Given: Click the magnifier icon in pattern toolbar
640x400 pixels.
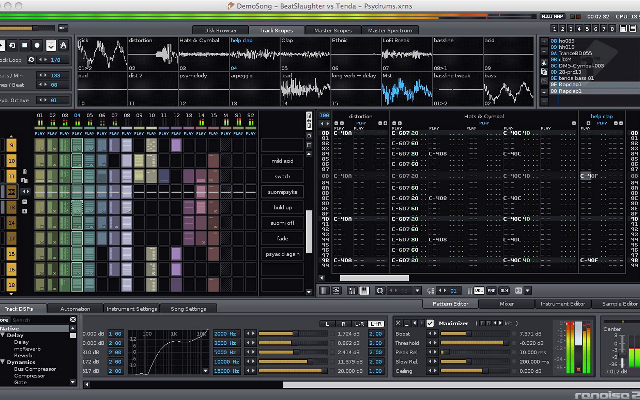Looking at the screenshot, I should coord(380,291).
